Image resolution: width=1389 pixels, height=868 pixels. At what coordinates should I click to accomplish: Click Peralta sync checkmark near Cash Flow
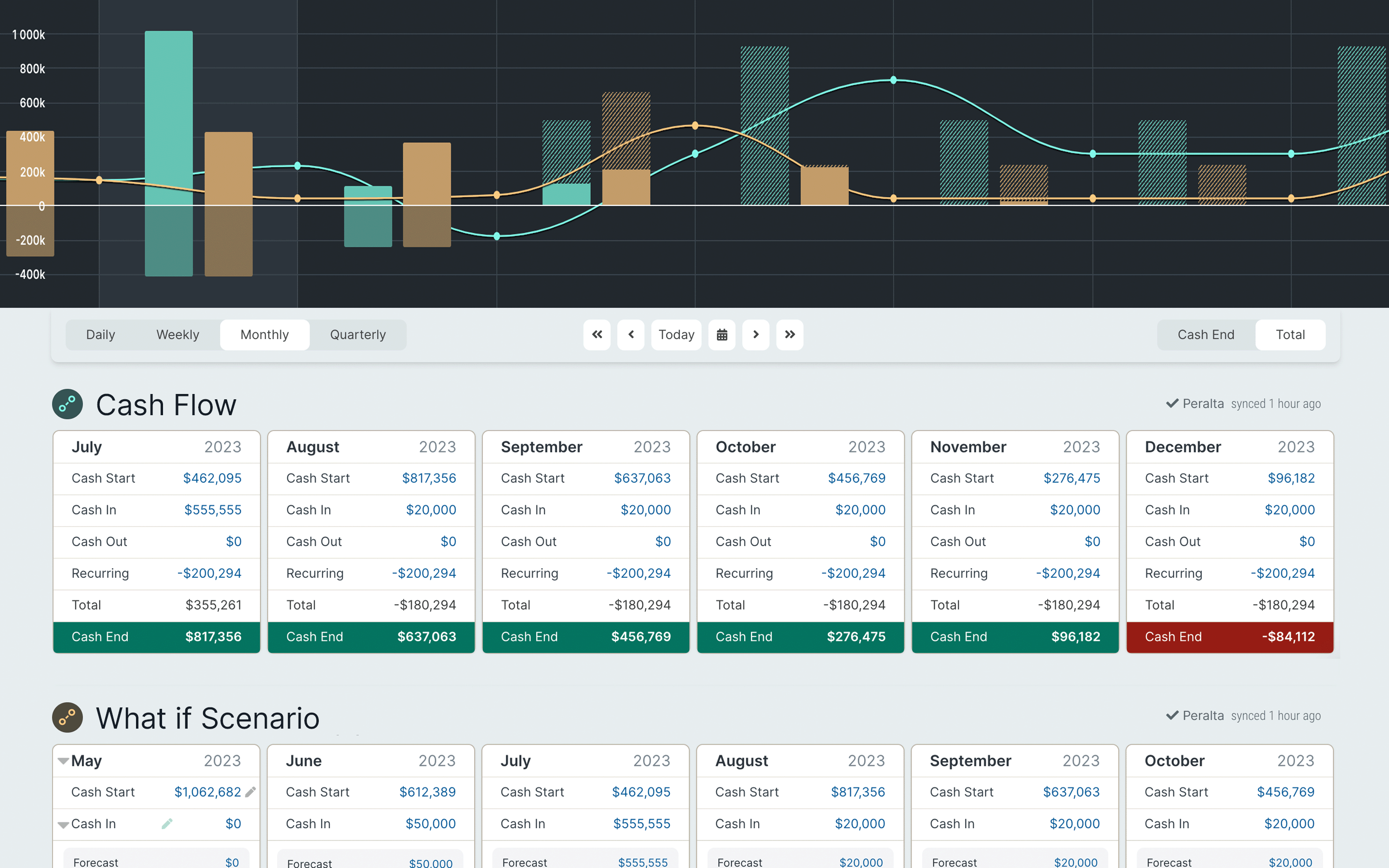1171,404
